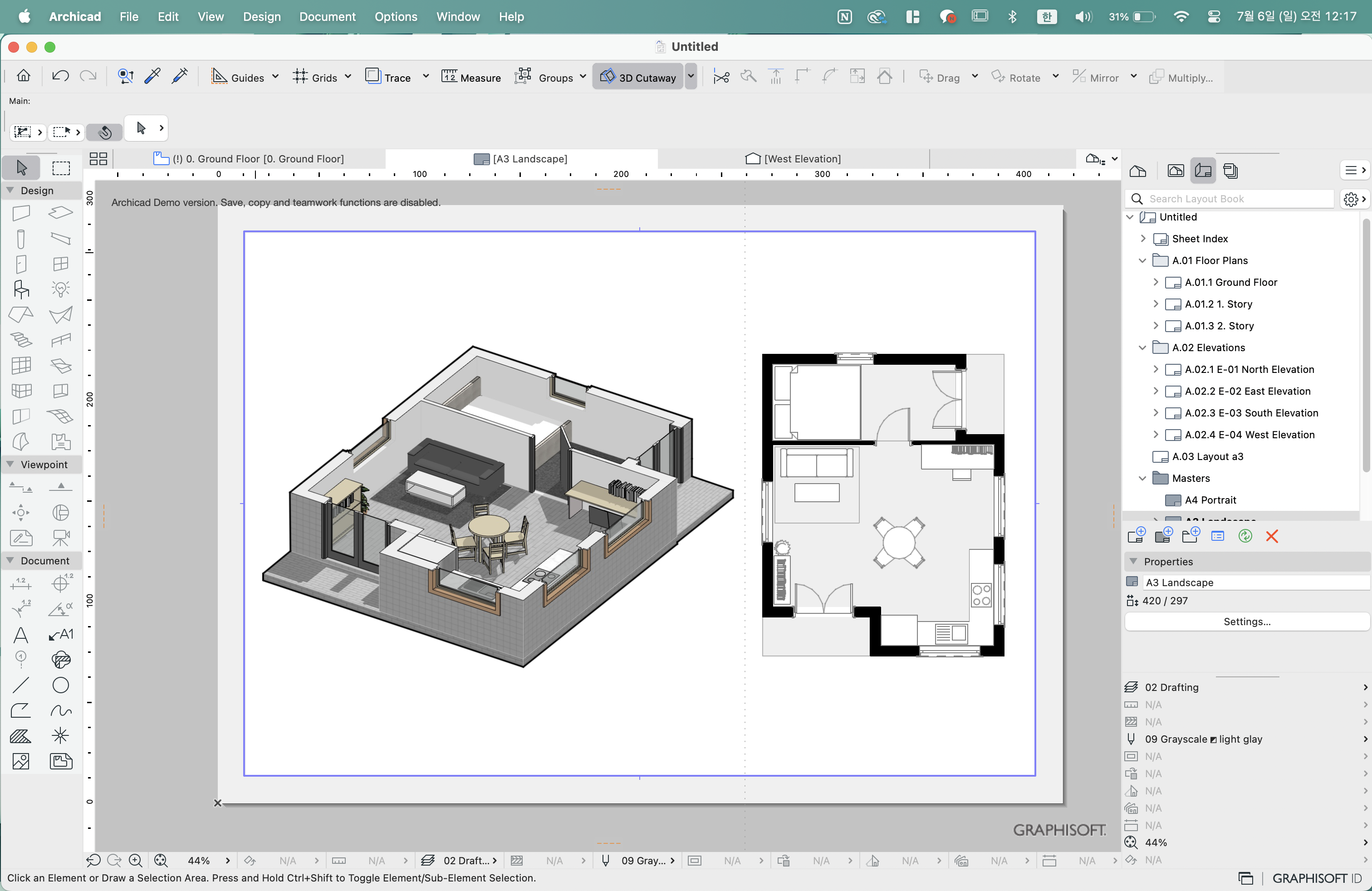Viewport: 1372px width, 891px height.
Task: Click the Inject Parameters syringe icon
Action: click(x=180, y=76)
